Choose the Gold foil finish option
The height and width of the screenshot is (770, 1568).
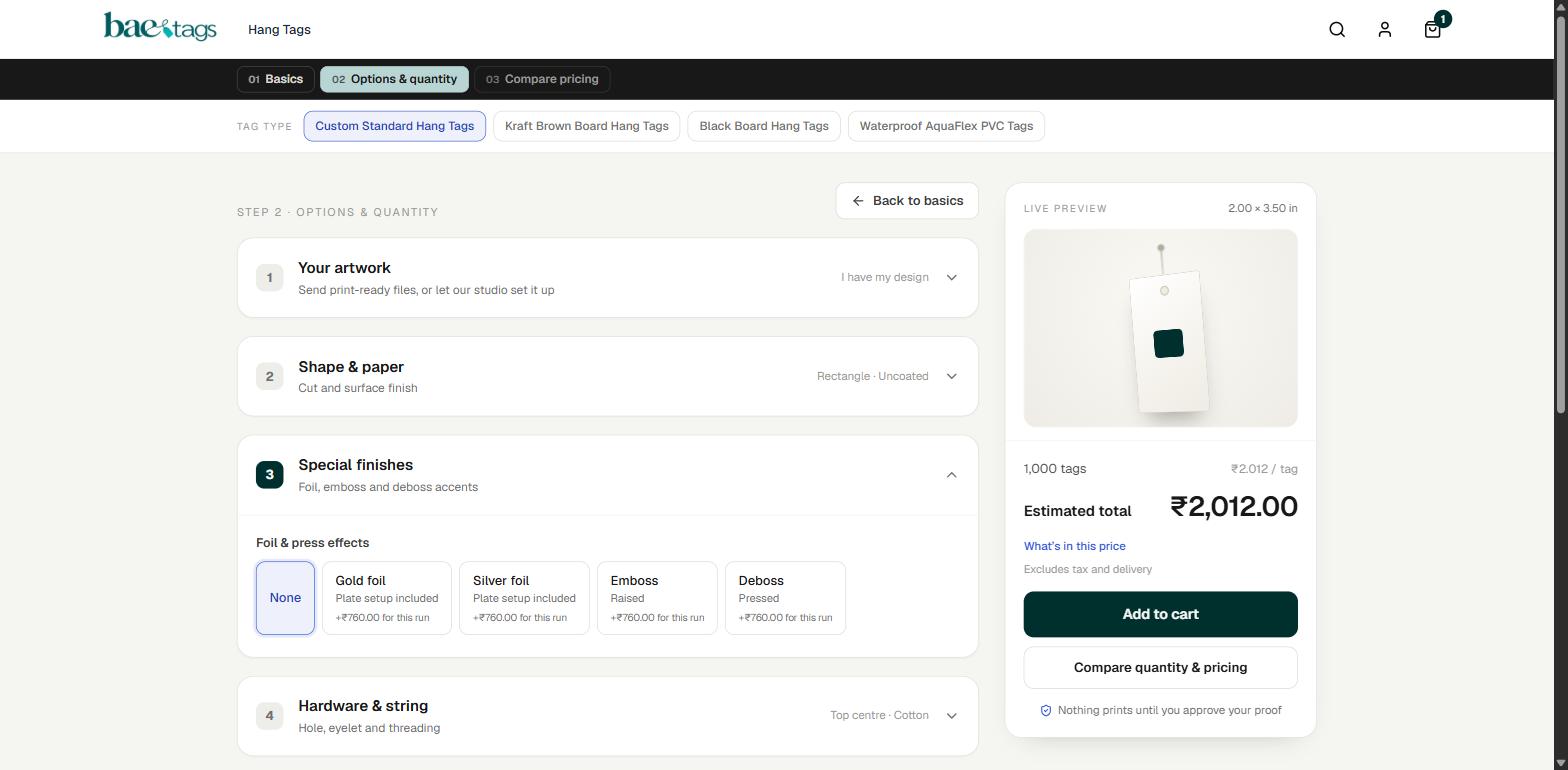click(387, 598)
